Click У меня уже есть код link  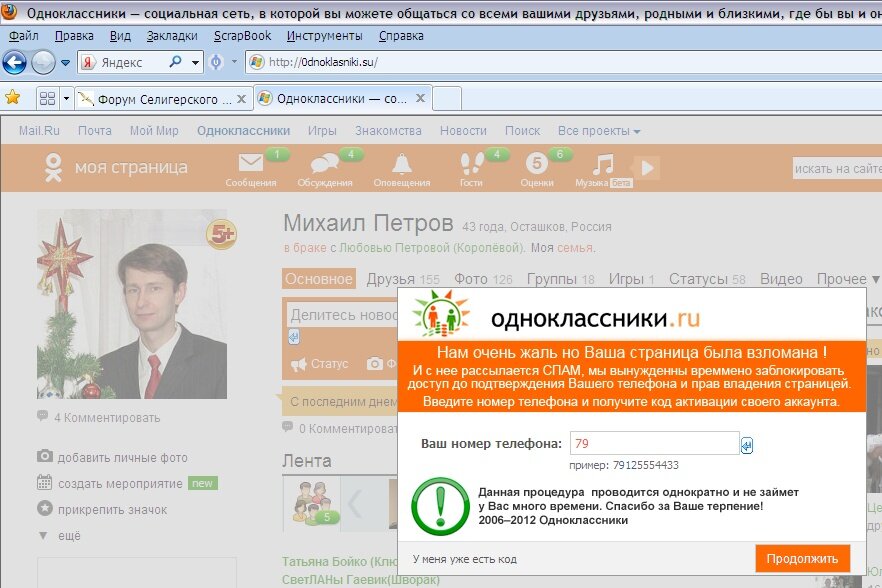[x=465, y=559]
